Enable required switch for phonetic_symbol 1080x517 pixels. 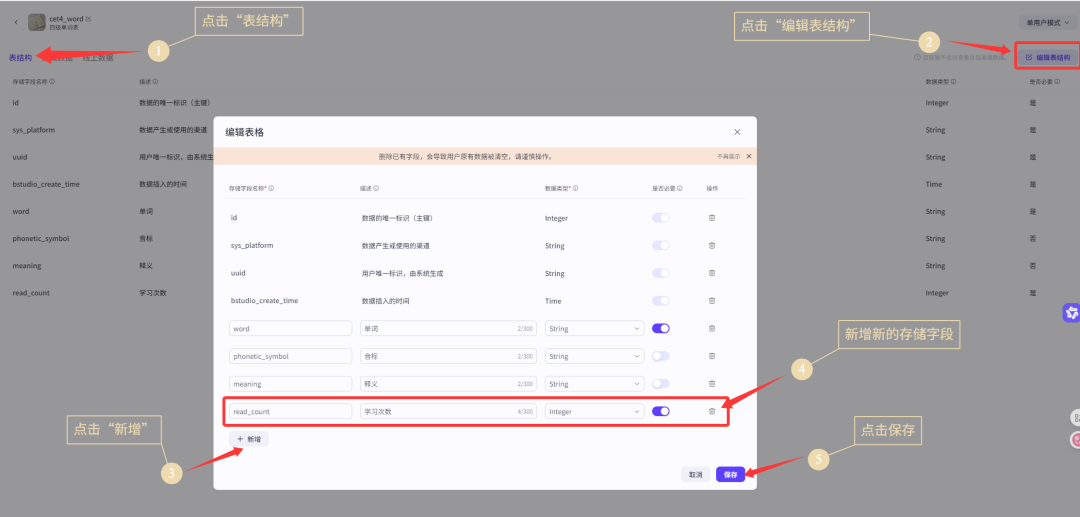coord(660,356)
